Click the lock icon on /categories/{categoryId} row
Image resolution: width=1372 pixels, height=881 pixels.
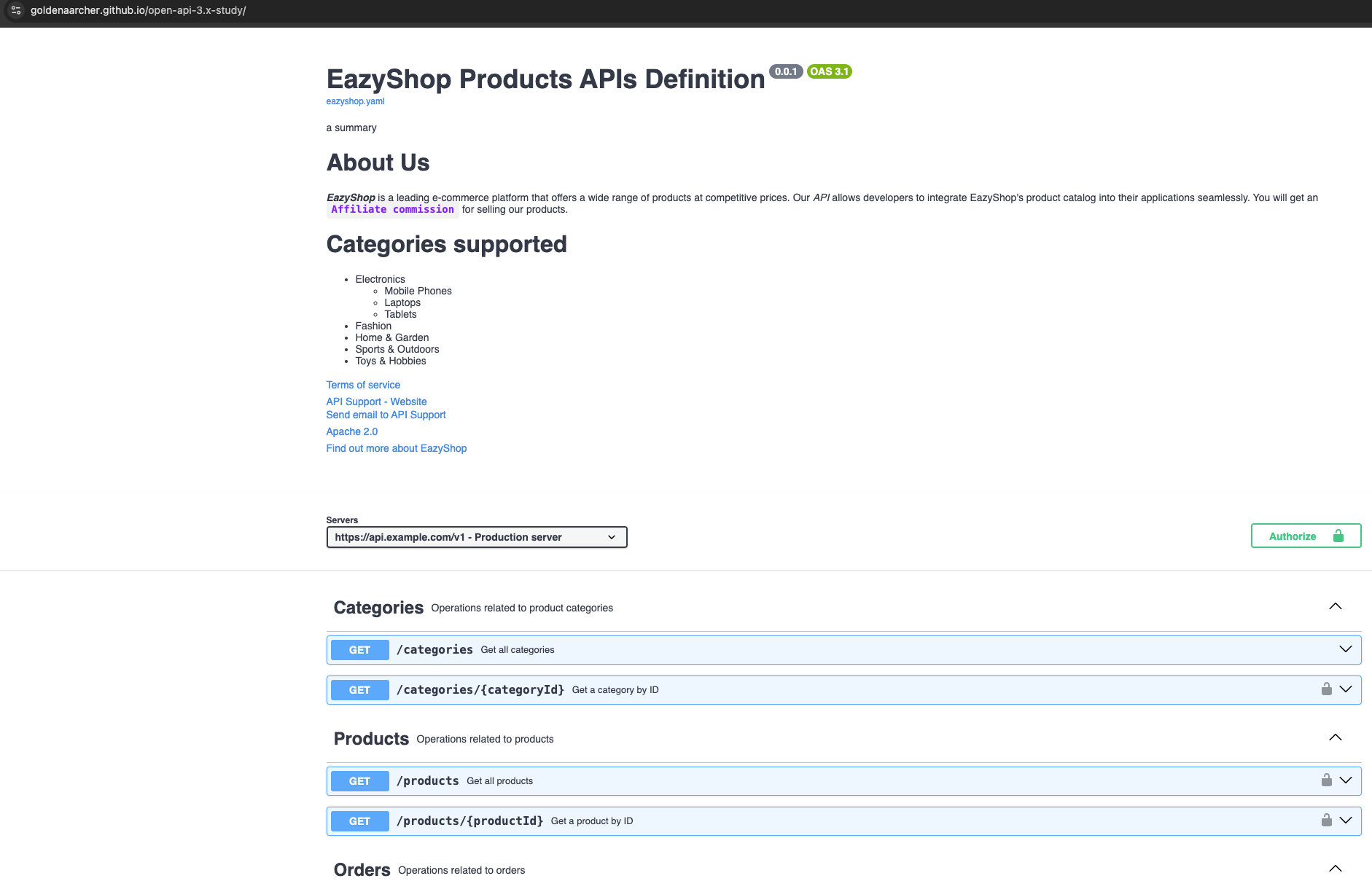tap(1327, 689)
